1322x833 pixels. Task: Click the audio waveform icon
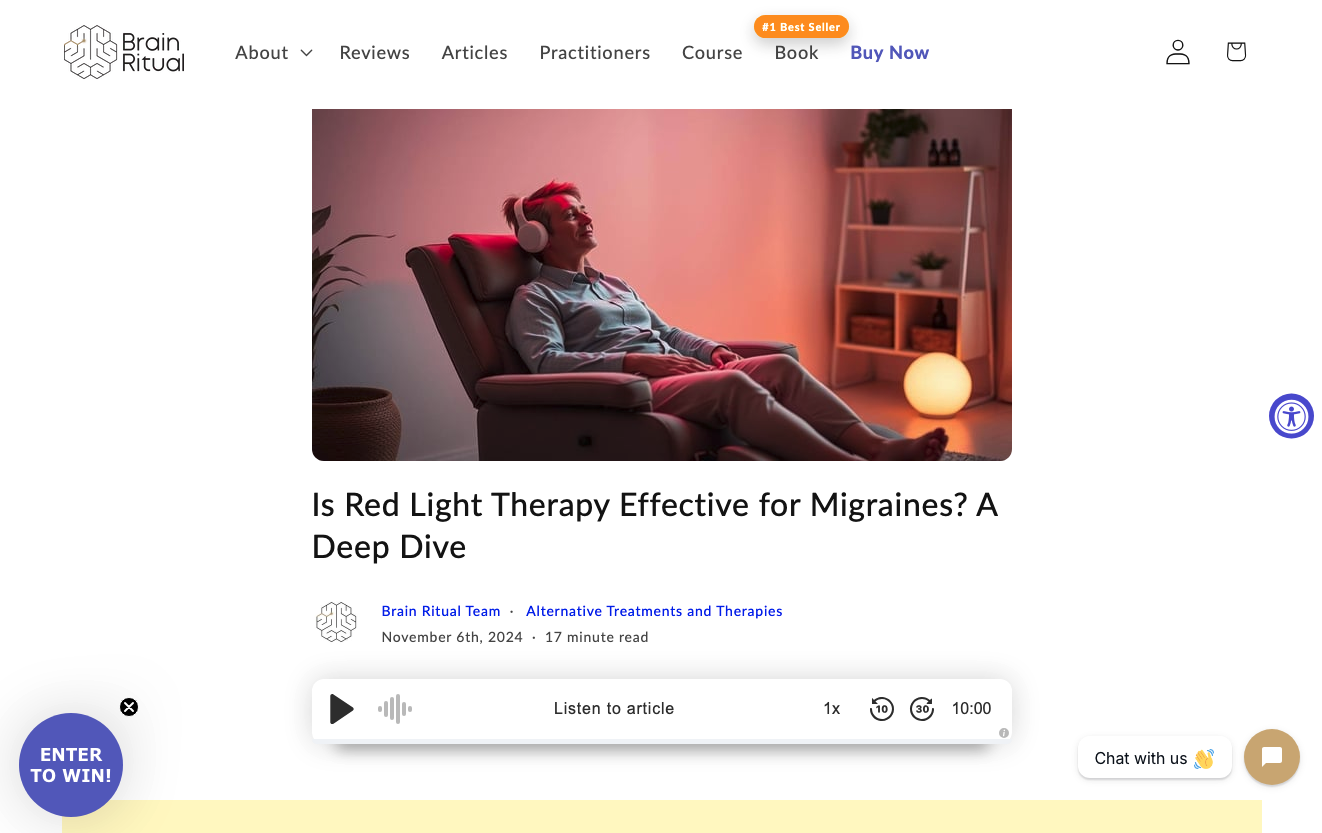tap(395, 709)
